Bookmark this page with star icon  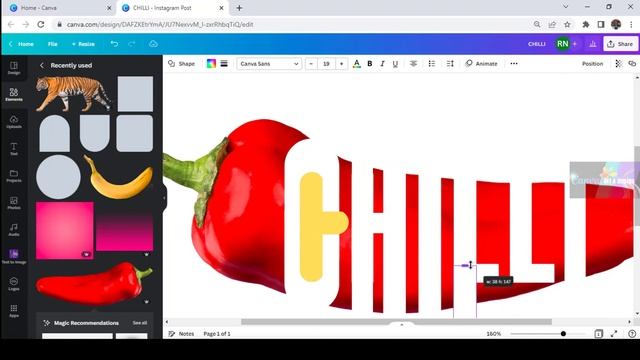pyautogui.click(x=567, y=24)
